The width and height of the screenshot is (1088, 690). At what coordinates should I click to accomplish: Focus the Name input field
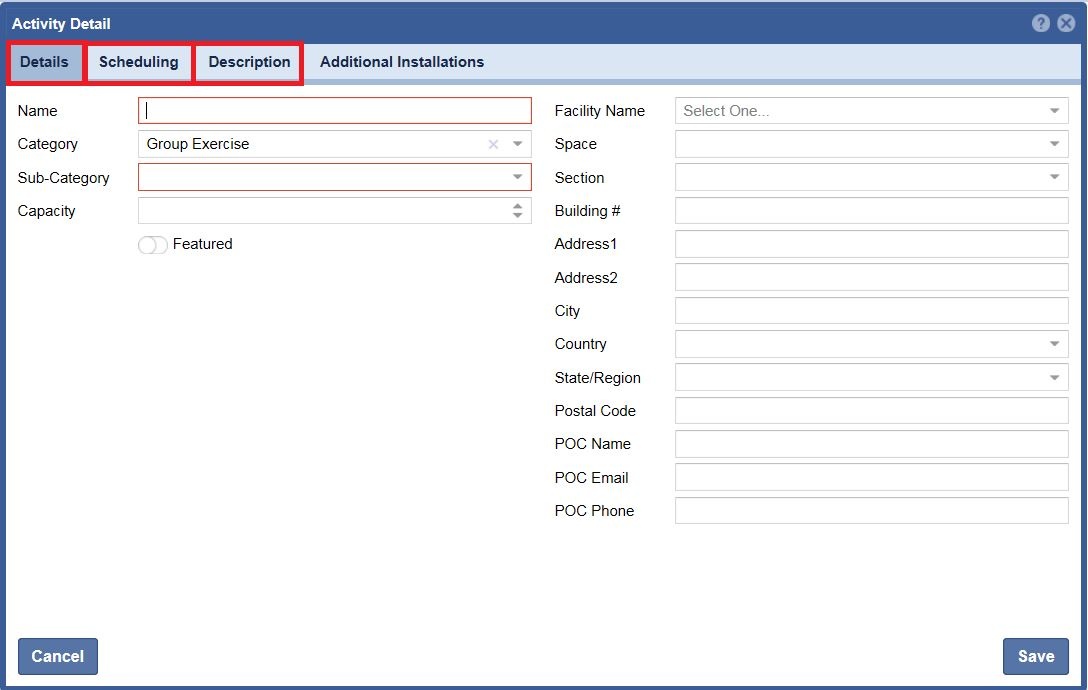(x=335, y=111)
